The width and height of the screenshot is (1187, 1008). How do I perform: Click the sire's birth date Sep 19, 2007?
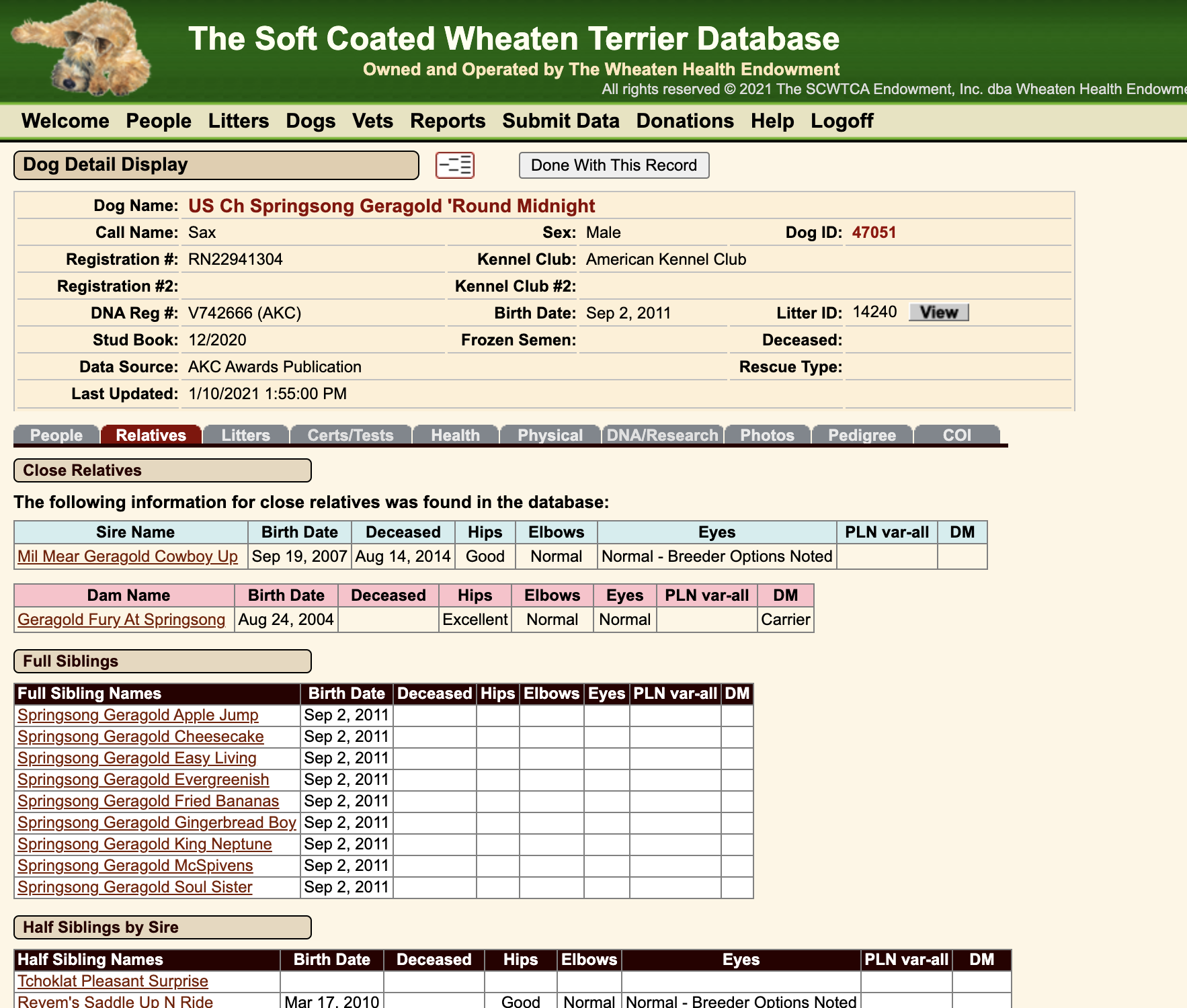(299, 556)
